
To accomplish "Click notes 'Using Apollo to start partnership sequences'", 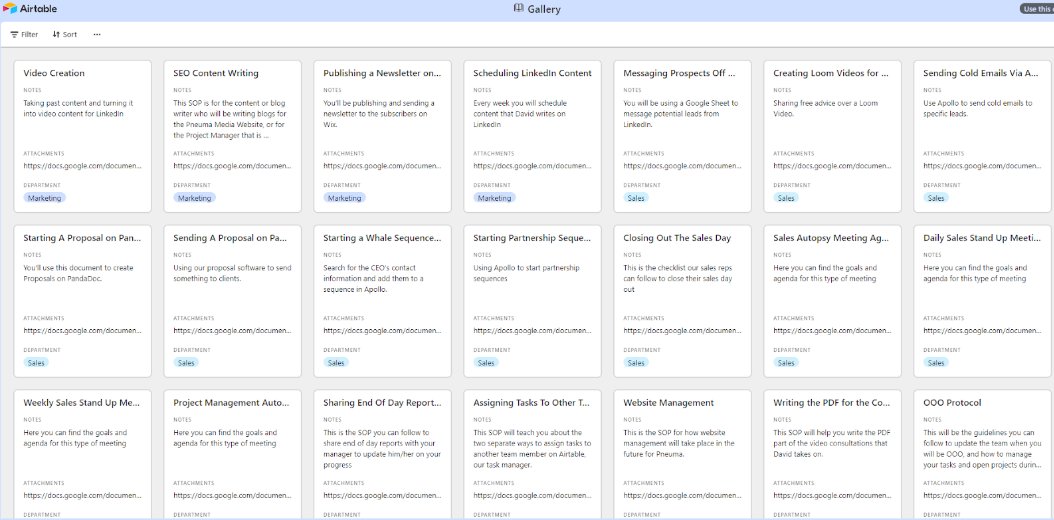I will pos(526,273).
